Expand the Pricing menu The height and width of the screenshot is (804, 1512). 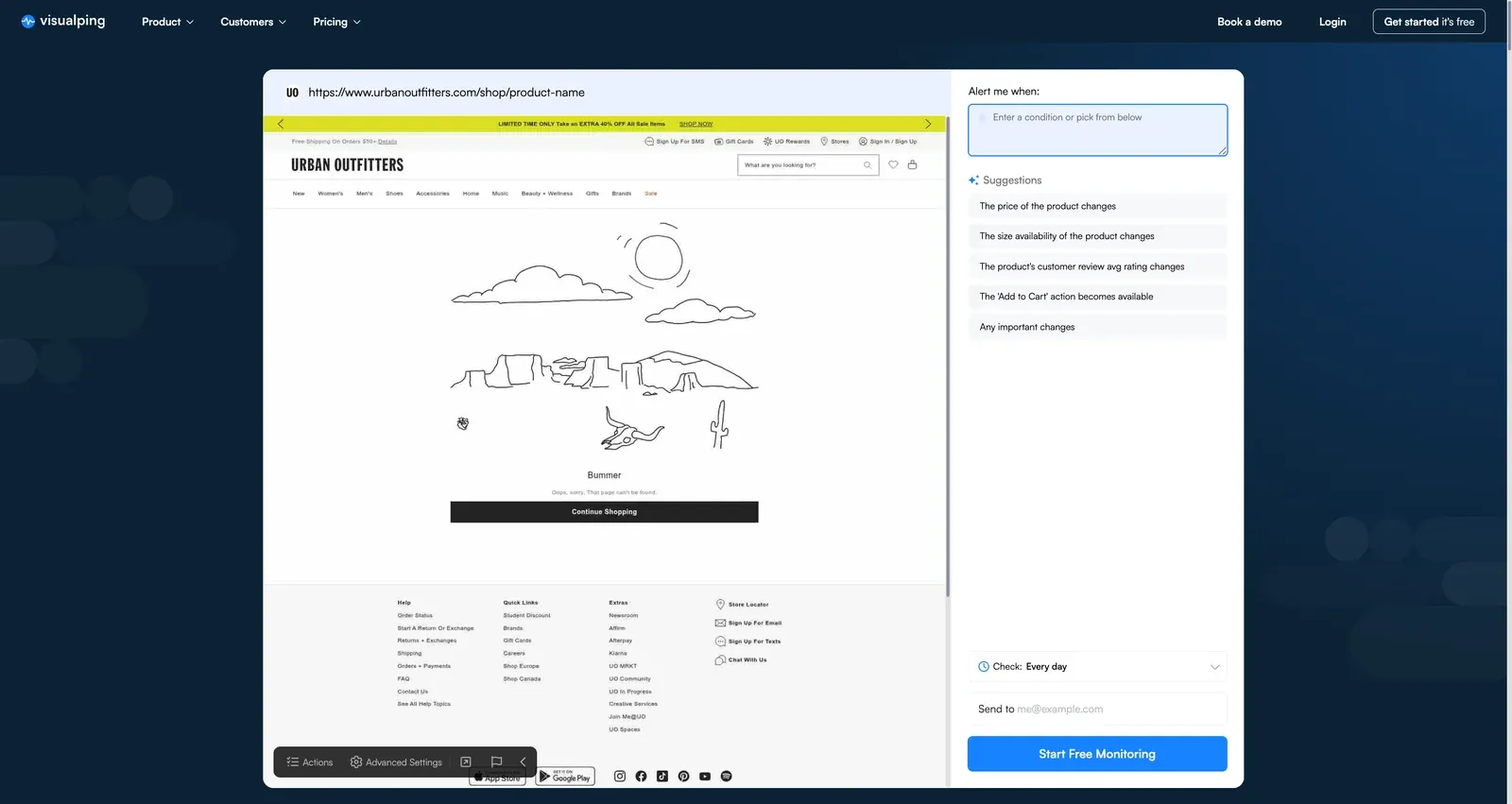pyautogui.click(x=336, y=22)
